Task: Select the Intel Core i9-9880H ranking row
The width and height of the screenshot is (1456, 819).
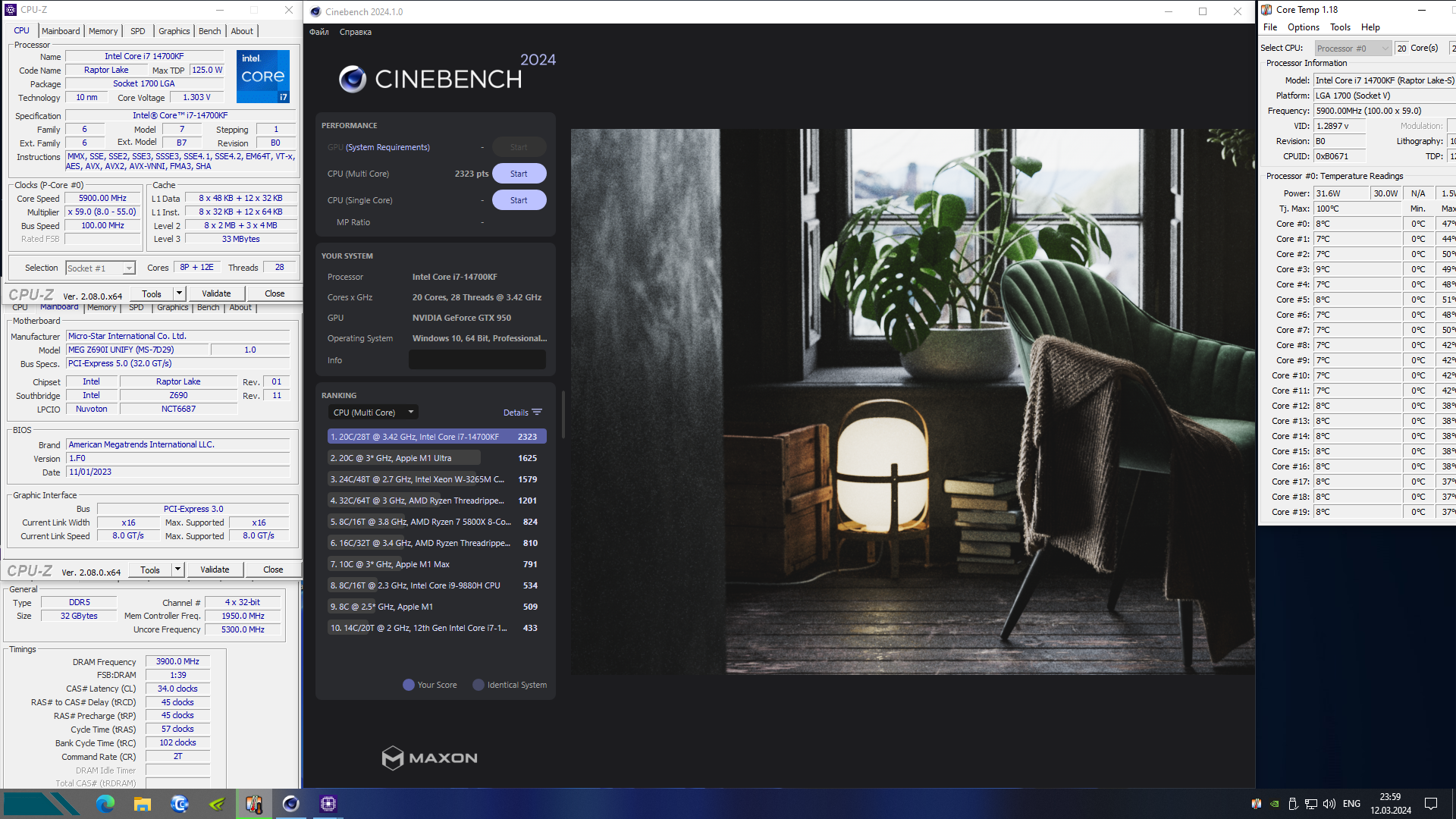Action: [x=437, y=585]
